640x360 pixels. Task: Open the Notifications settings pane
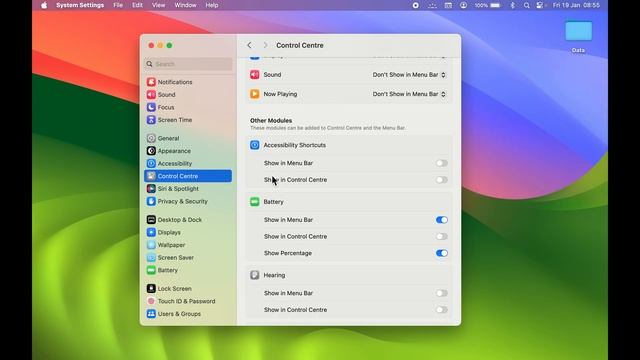[169, 82]
